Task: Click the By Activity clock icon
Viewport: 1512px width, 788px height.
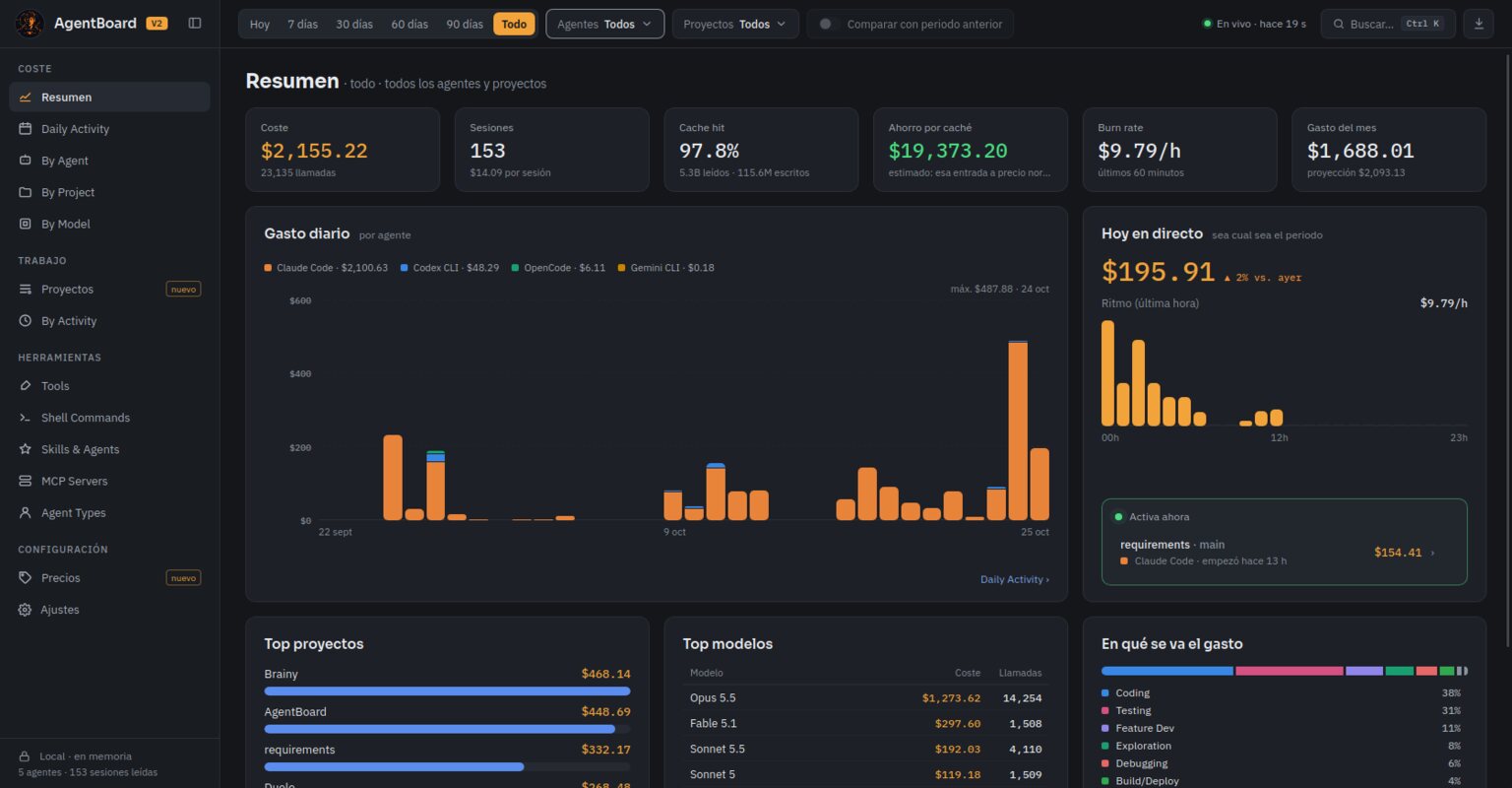Action: [26, 321]
